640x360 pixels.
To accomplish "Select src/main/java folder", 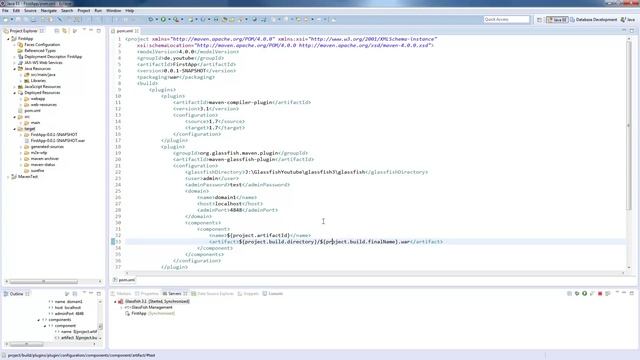I will pos(43,75).
